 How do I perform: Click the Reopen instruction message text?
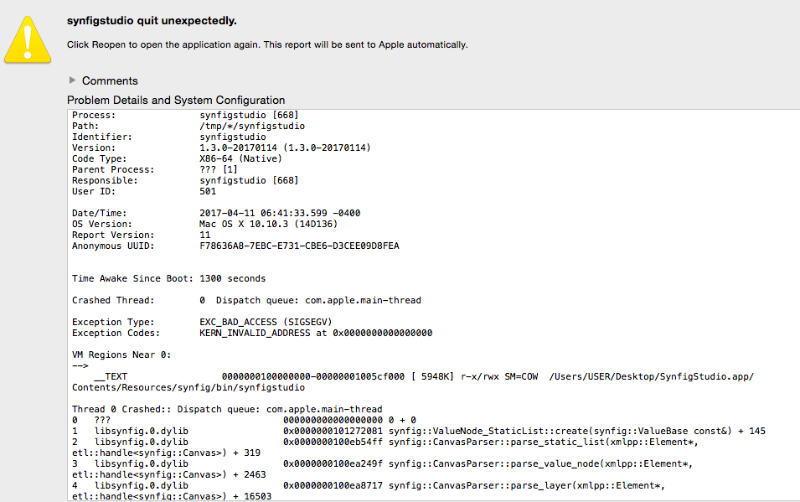click(267, 45)
